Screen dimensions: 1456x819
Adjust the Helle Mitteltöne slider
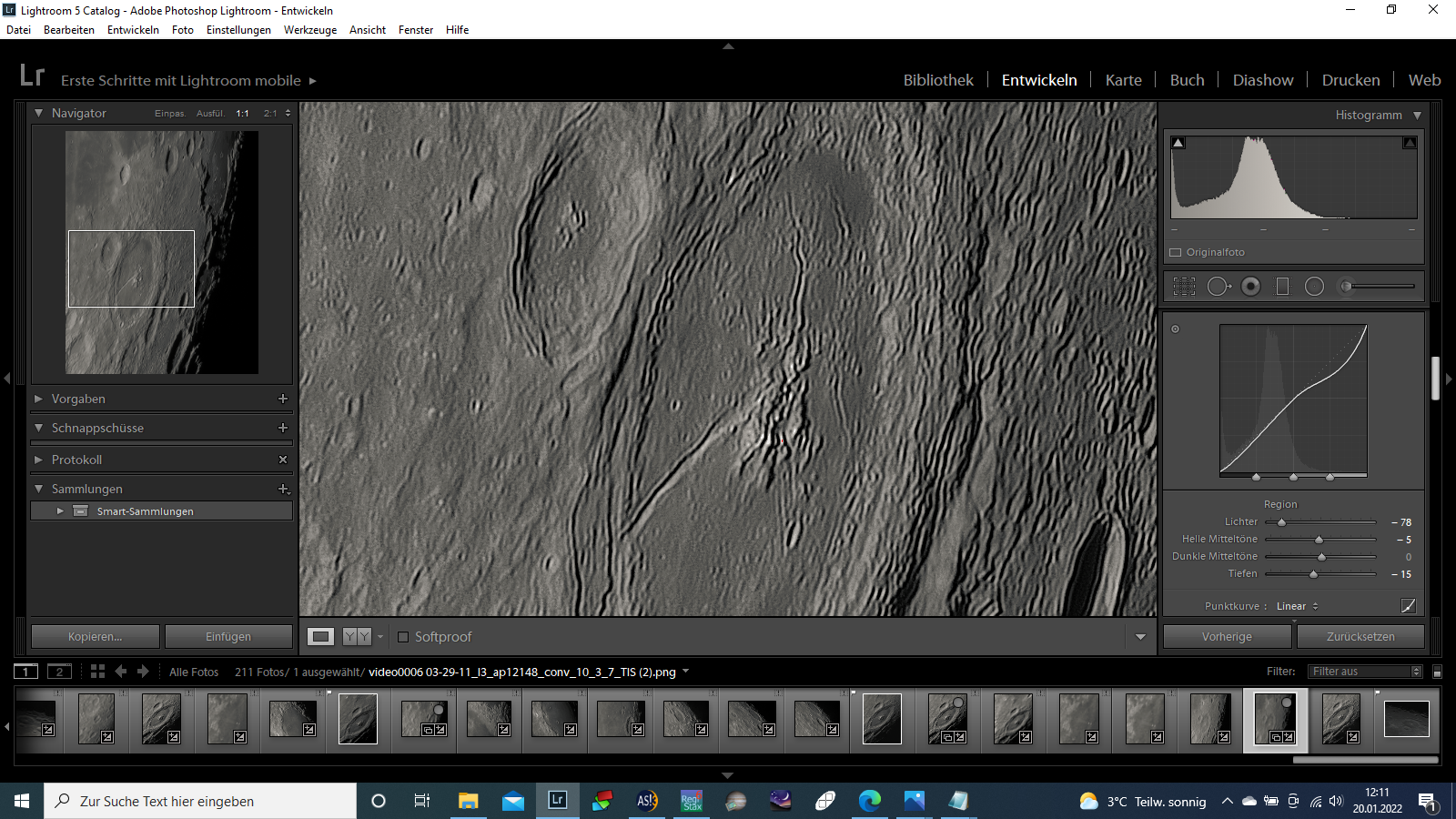(1320, 540)
